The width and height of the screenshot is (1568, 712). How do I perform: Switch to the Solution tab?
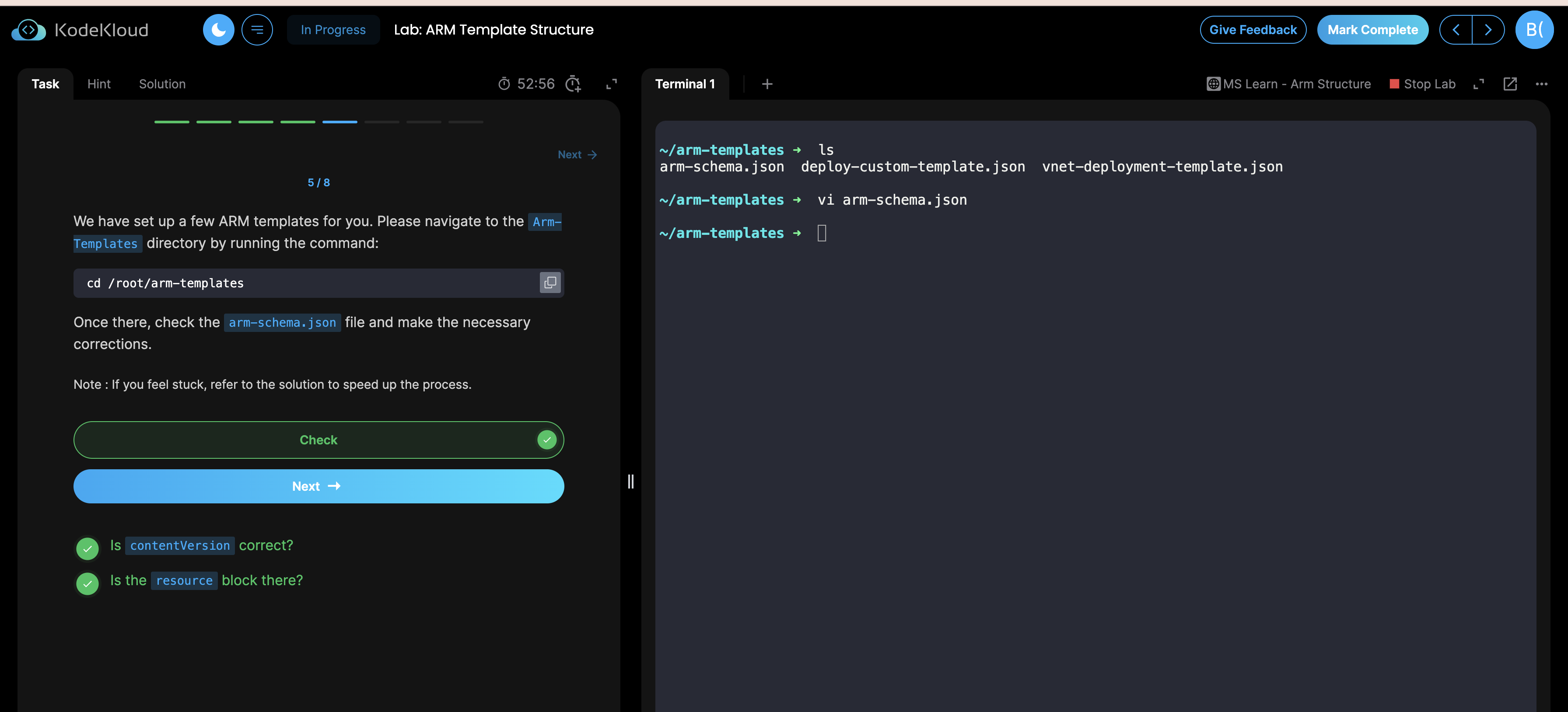pos(162,84)
